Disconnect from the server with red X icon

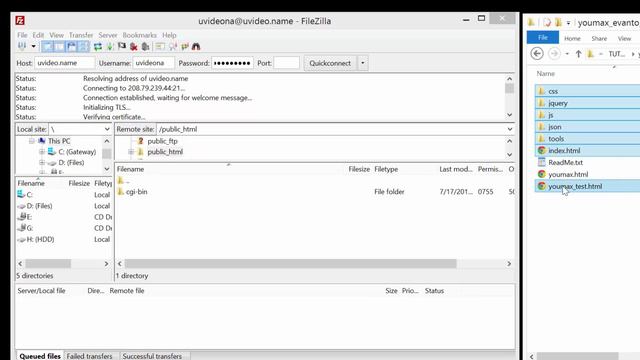point(133,47)
